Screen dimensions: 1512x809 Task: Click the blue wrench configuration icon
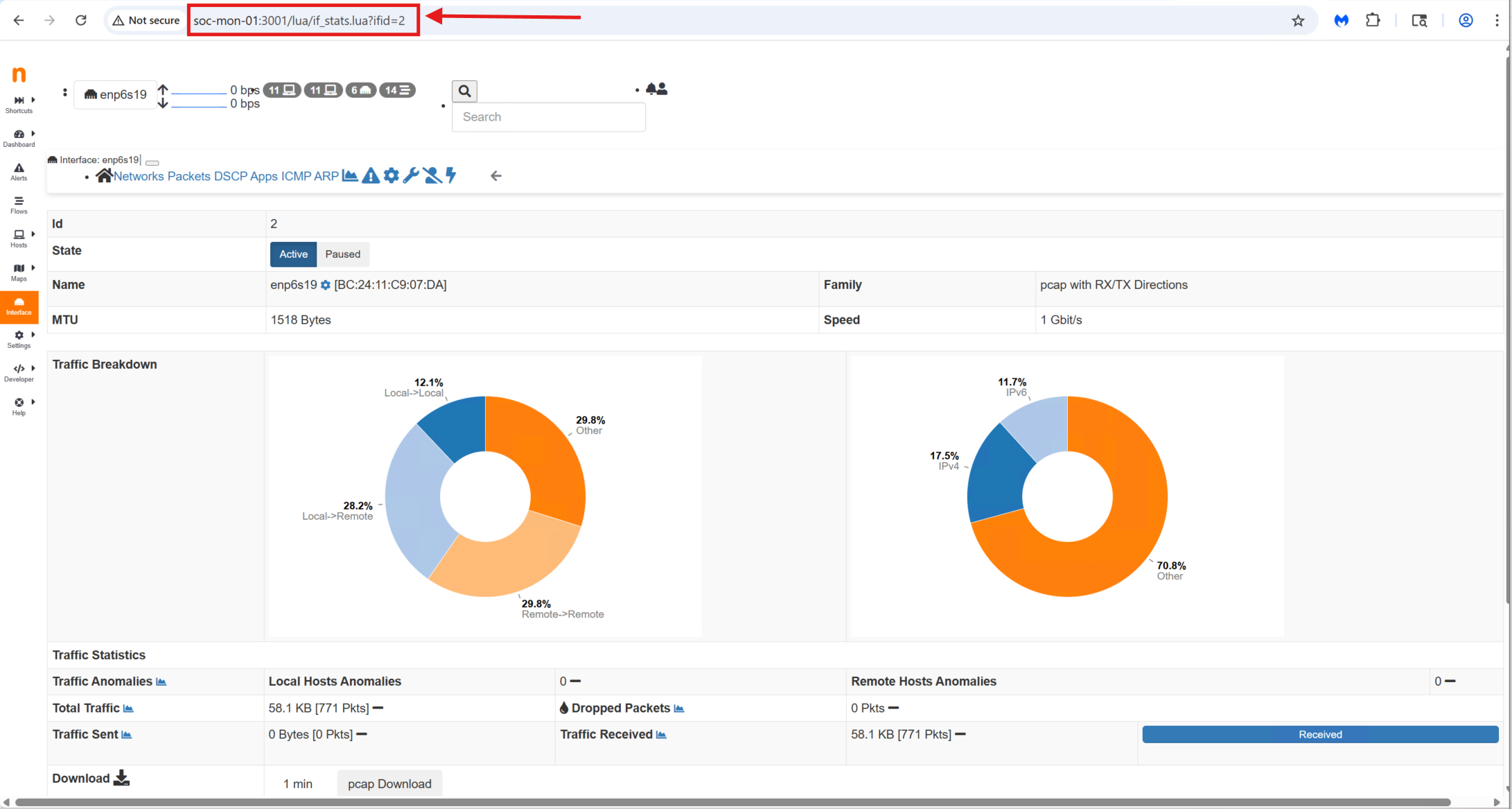(411, 175)
